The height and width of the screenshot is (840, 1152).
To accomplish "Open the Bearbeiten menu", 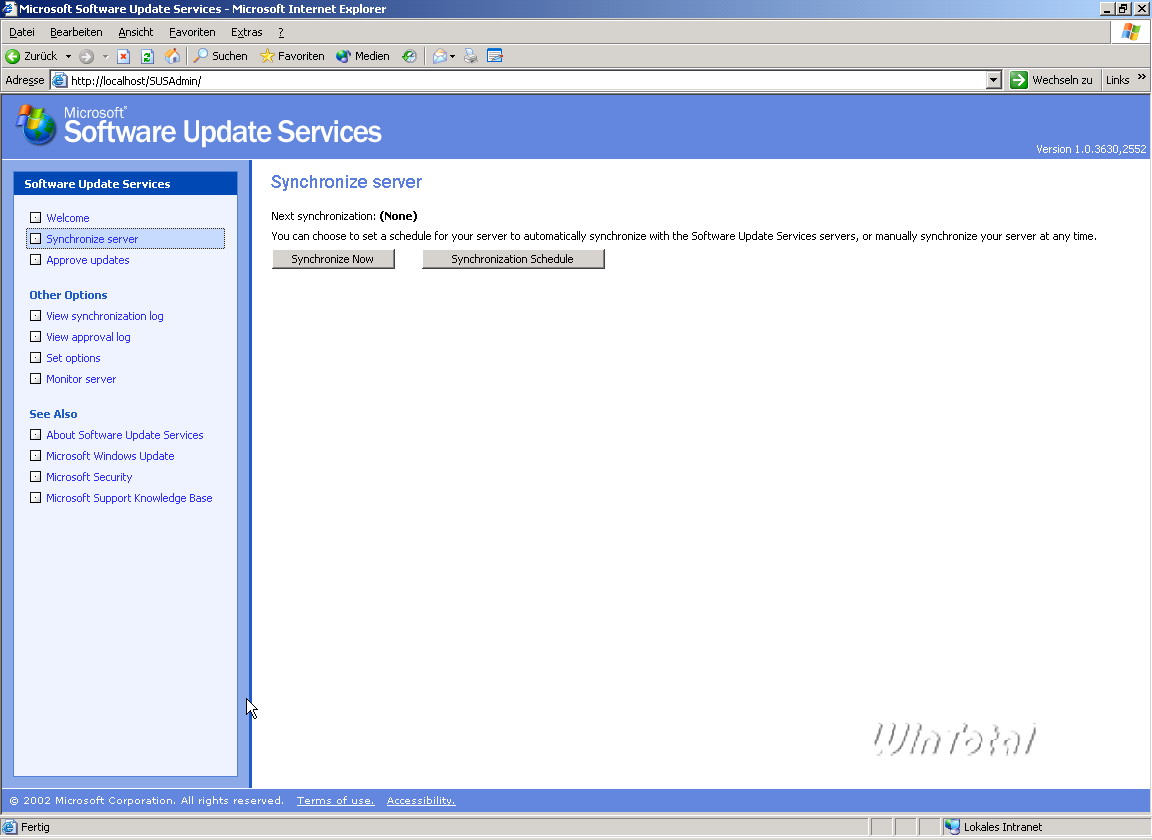I will 76,32.
